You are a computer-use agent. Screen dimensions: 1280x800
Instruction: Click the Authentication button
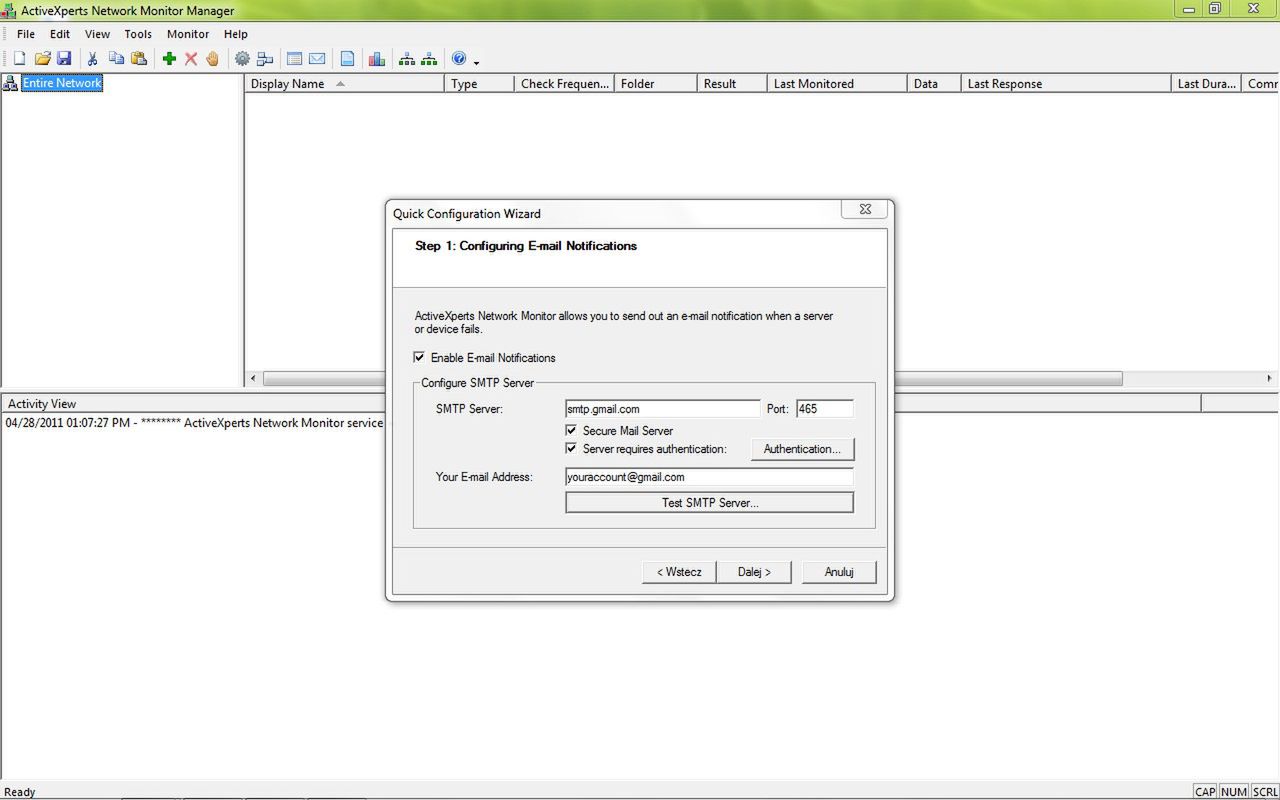coord(802,449)
